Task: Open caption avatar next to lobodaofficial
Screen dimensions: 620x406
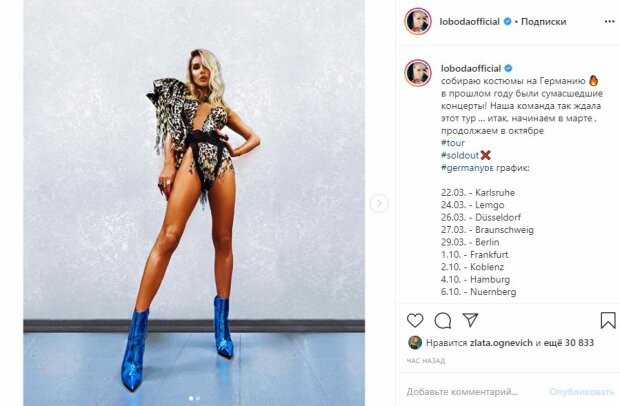Action: point(418,73)
